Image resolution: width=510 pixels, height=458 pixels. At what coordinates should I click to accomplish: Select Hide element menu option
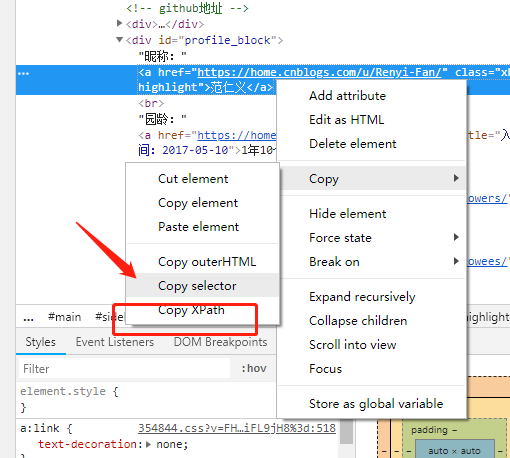[347, 214]
